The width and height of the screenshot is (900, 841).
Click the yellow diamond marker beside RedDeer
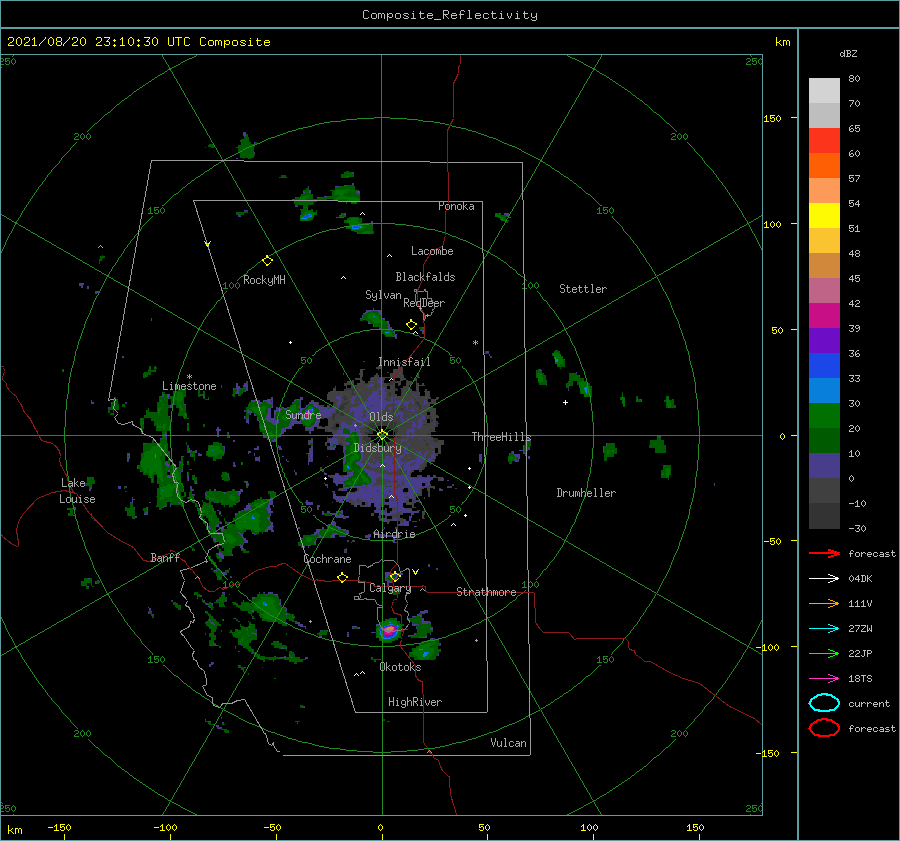click(411, 325)
